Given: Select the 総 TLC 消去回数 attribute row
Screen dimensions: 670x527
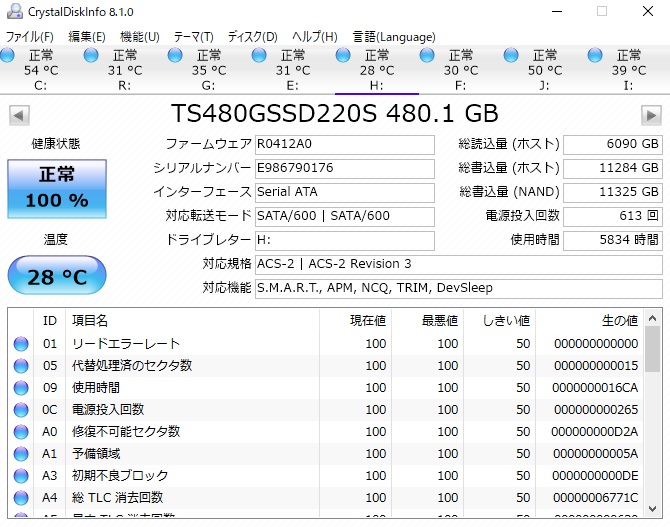Looking at the screenshot, I should point(326,498).
